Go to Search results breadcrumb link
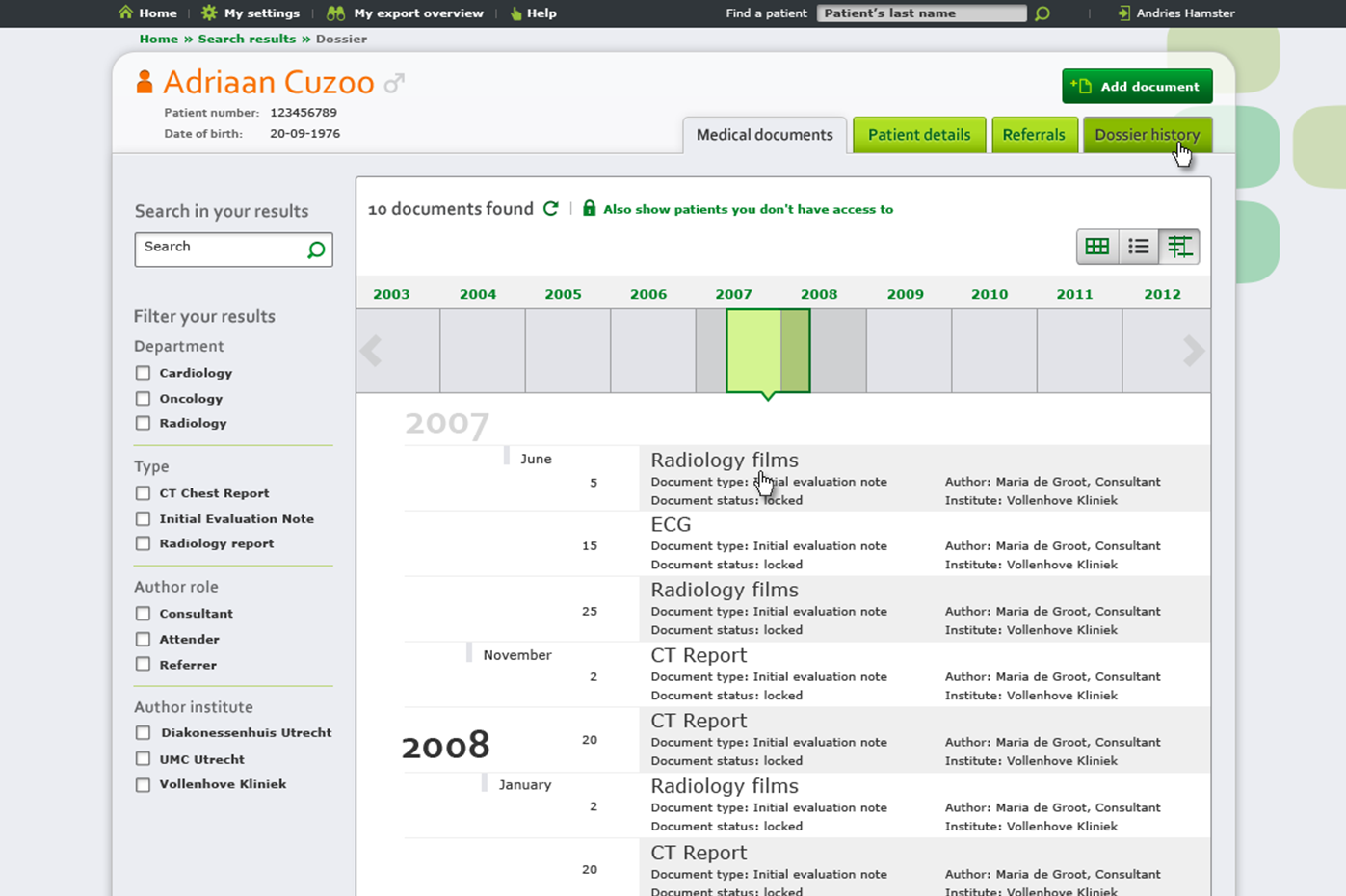Image resolution: width=1346 pixels, height=896 pixels. (247, 39)
